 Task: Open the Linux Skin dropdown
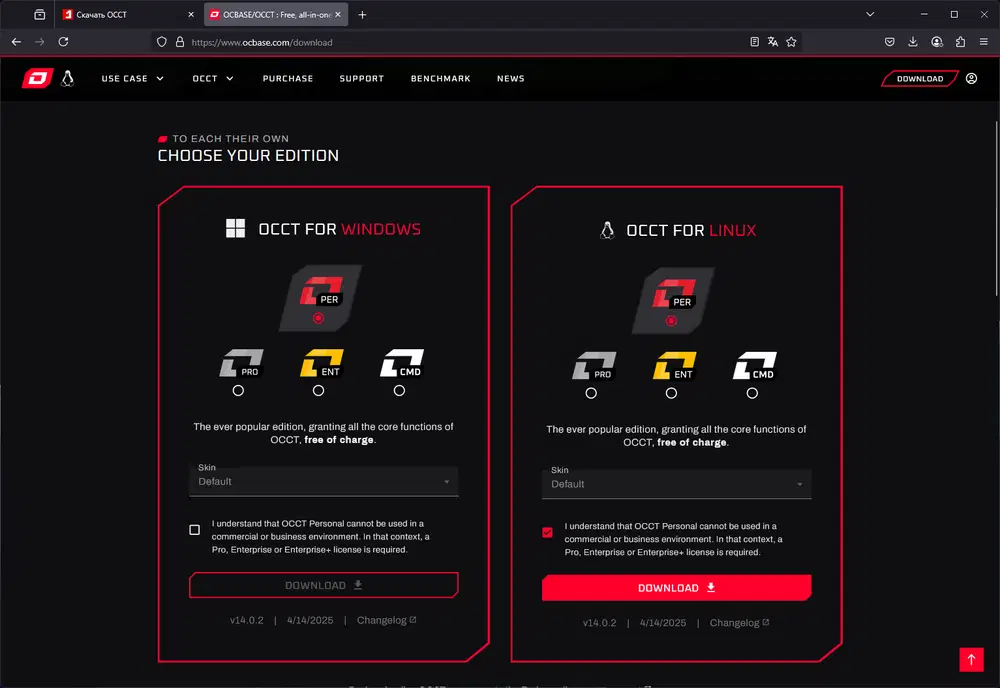pyautogui.click(x=676, y=483)
